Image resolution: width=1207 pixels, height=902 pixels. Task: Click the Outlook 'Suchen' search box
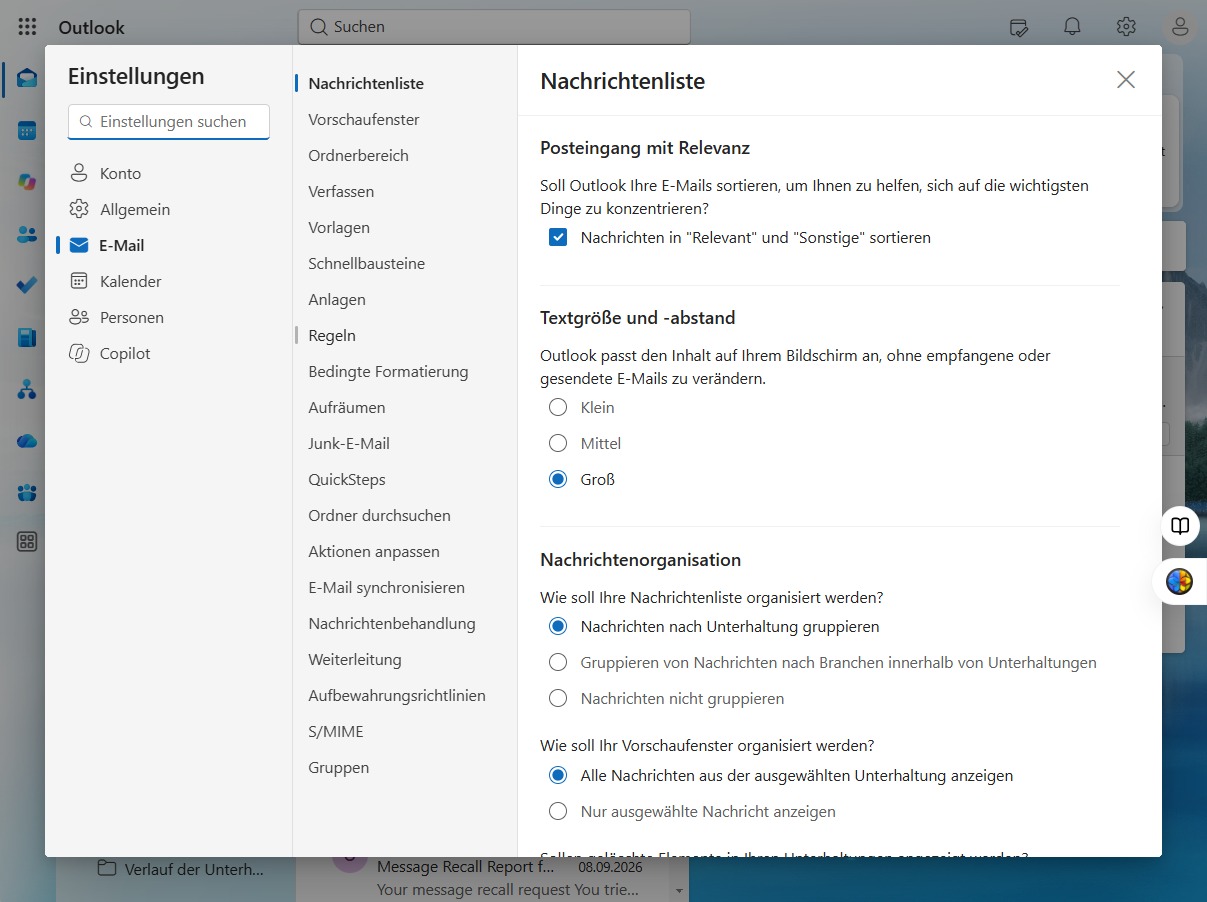pos(494,27)
